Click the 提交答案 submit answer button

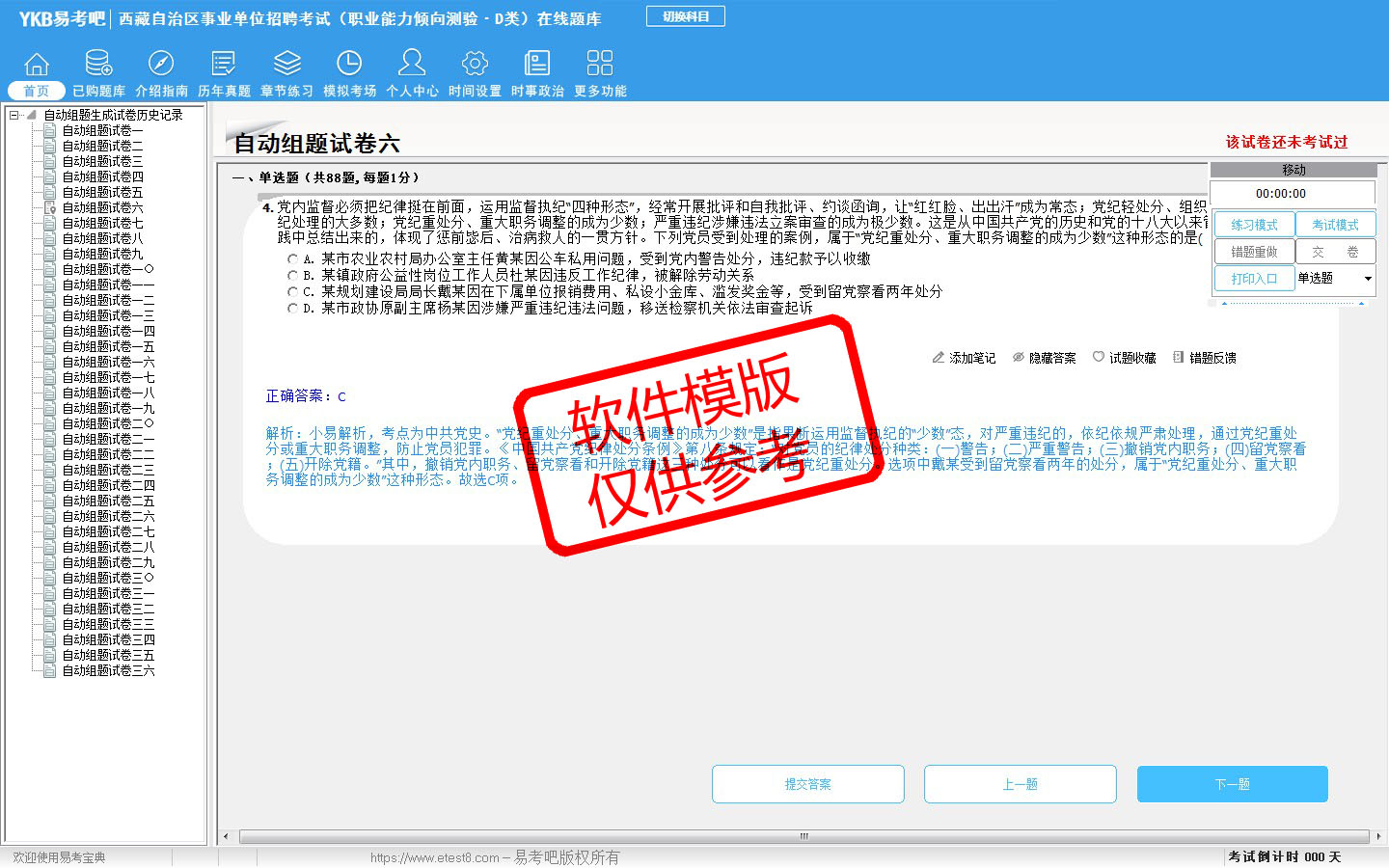807,784
